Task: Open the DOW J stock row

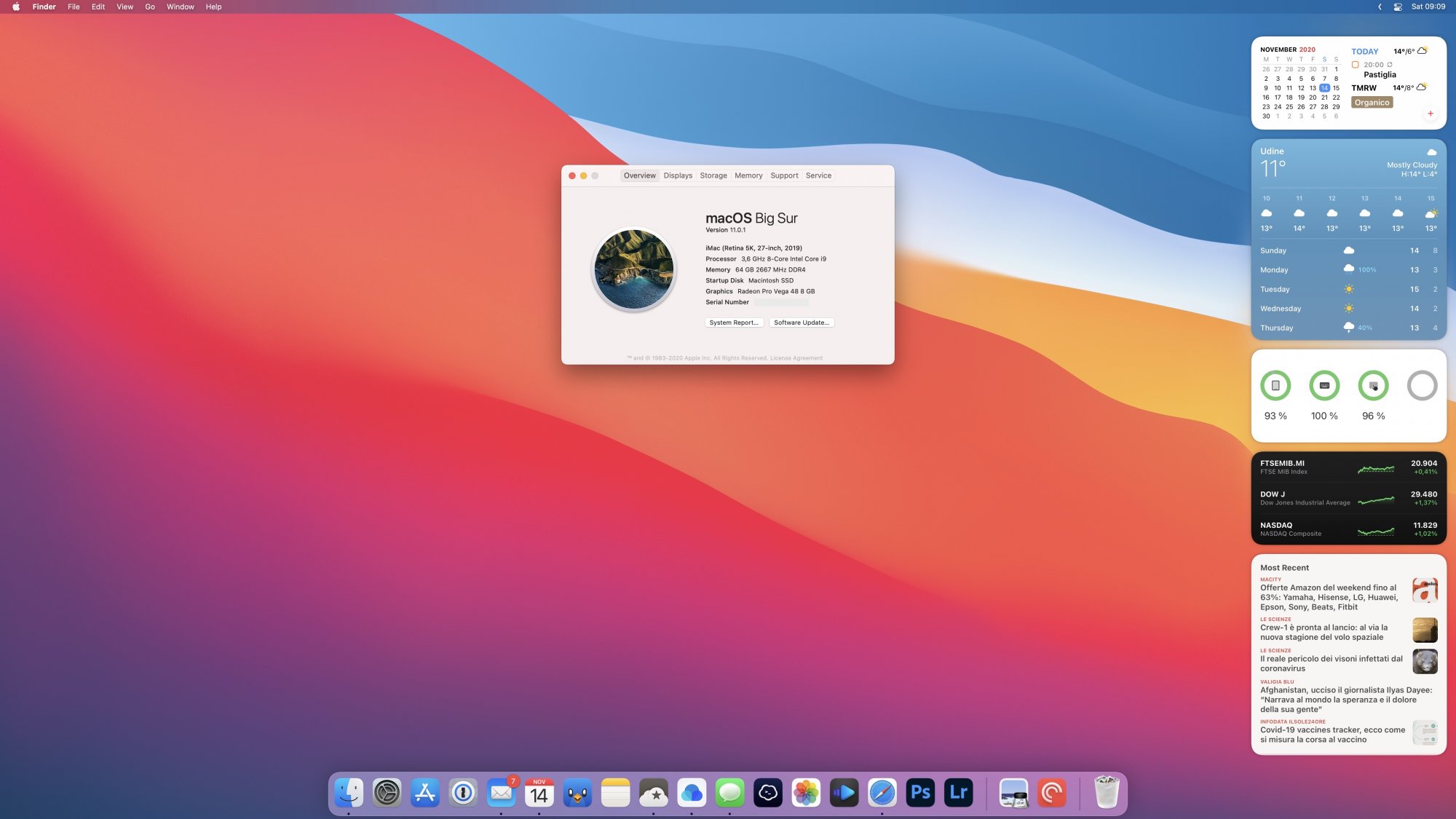Action: pyautogui.click(x=1348, y=499)
